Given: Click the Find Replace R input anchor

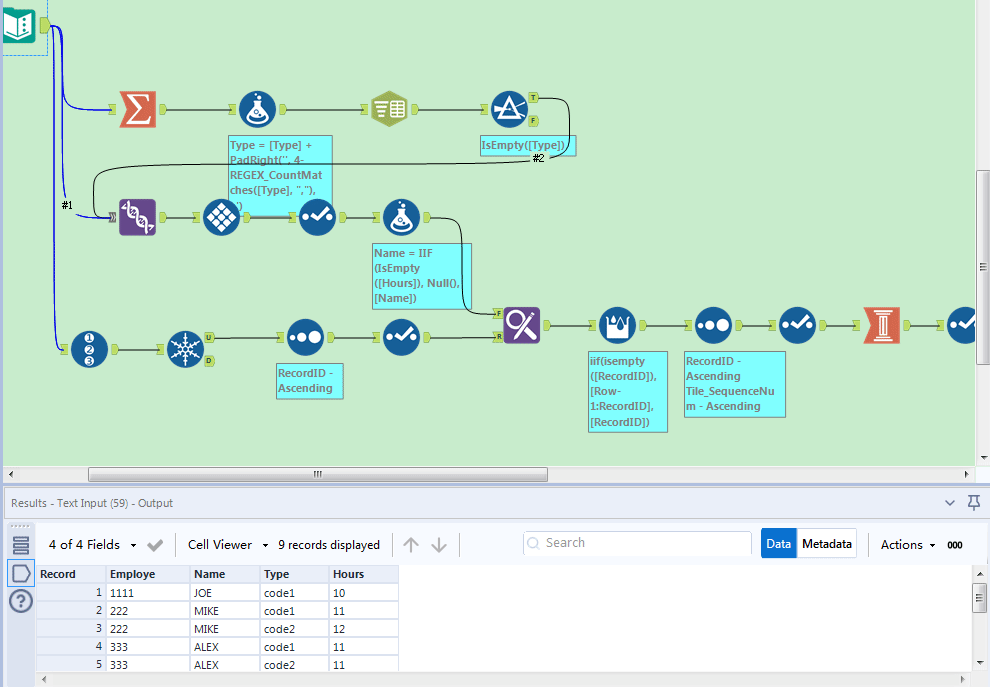Looking at the screenshot, I should (x=499, y=337).
